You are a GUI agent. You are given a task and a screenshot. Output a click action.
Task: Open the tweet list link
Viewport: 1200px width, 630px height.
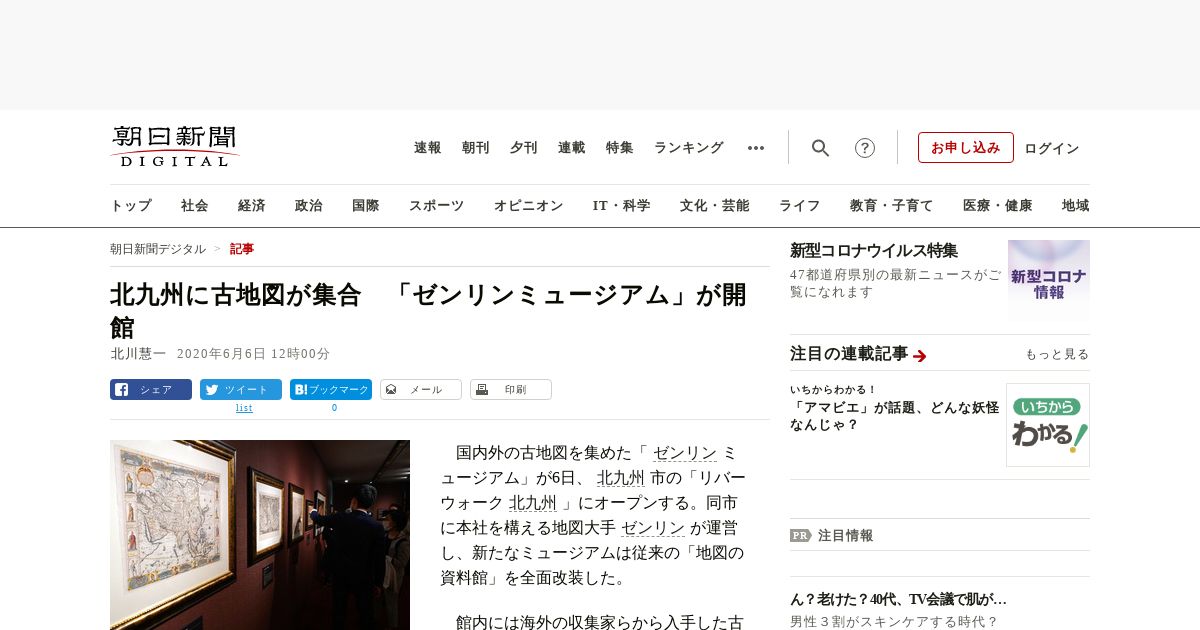(244, 408)
